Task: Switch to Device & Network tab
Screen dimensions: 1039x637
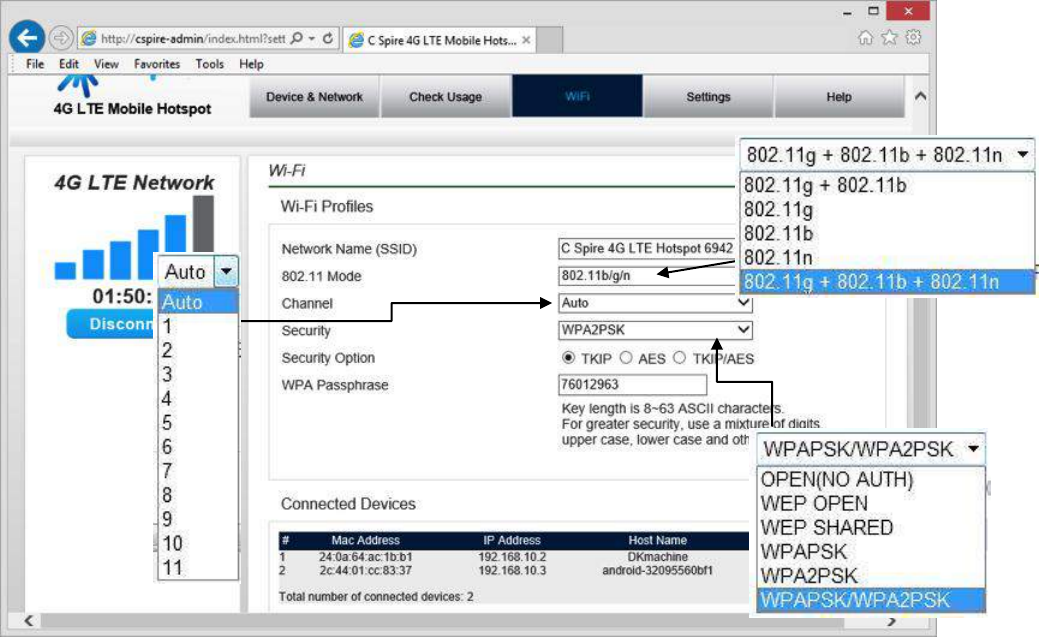Action: 314,97
